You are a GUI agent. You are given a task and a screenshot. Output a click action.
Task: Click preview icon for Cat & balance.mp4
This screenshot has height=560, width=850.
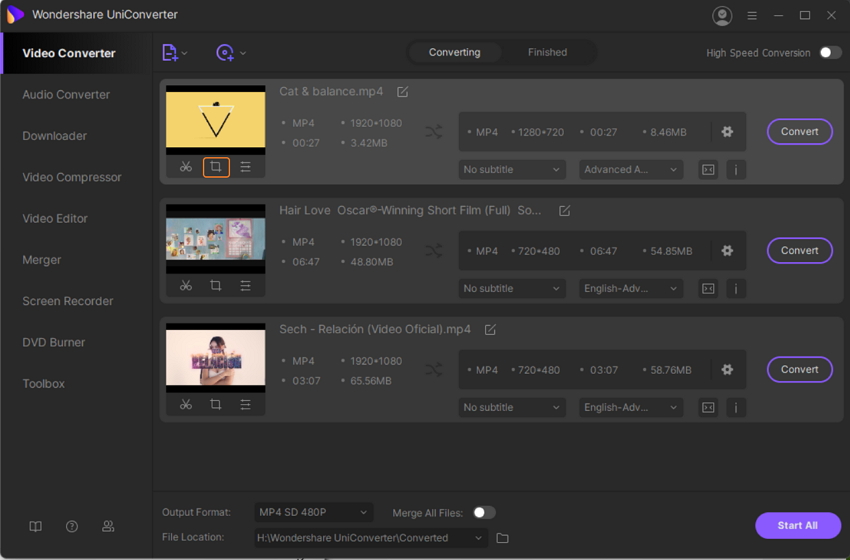coord(709,170)
